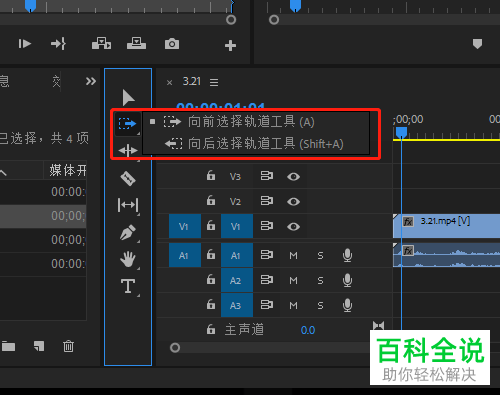Toggle sync lock on track V2
The image size is (500, 395).
point(267,201)
